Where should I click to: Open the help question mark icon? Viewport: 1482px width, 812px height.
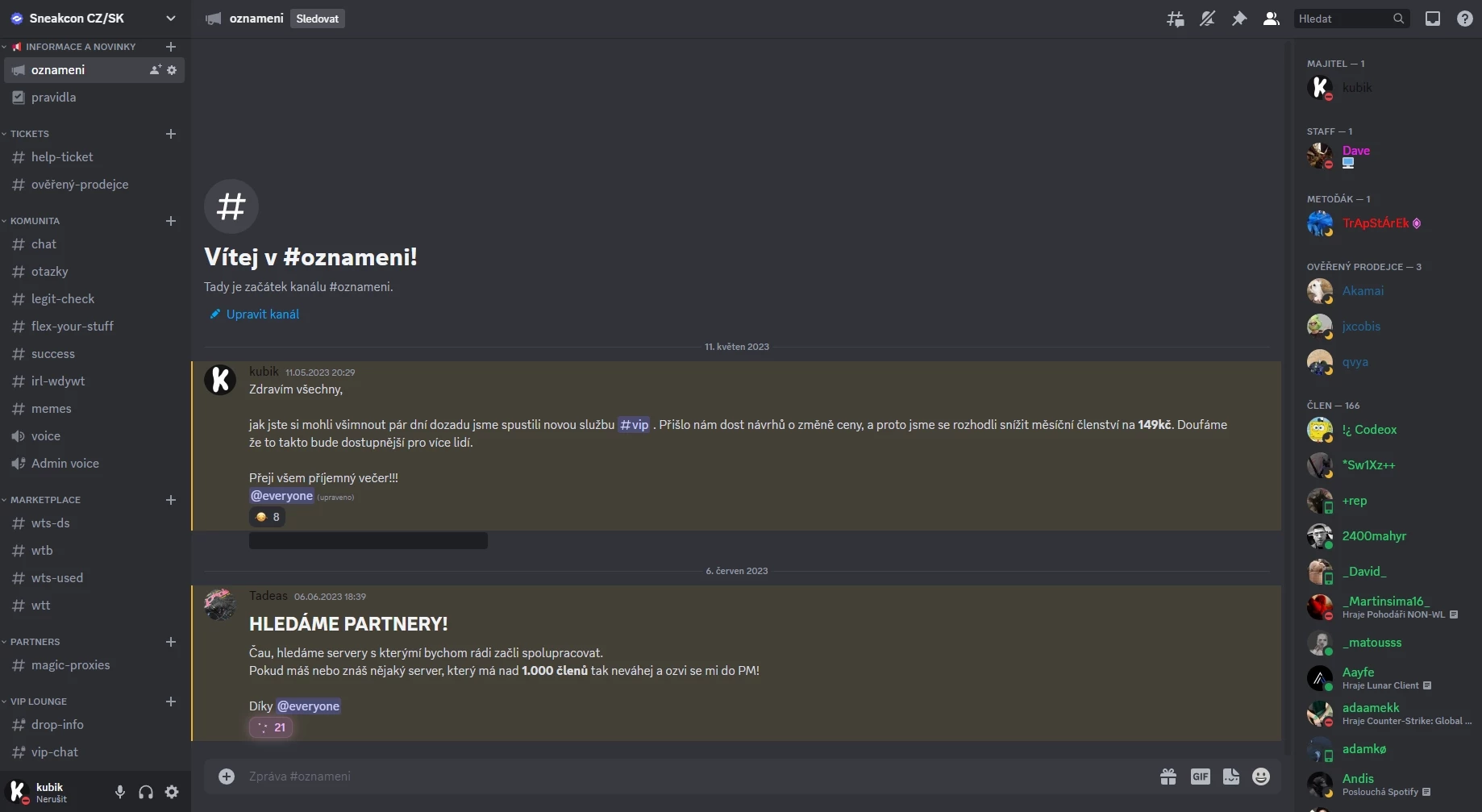coord(1465,19)
